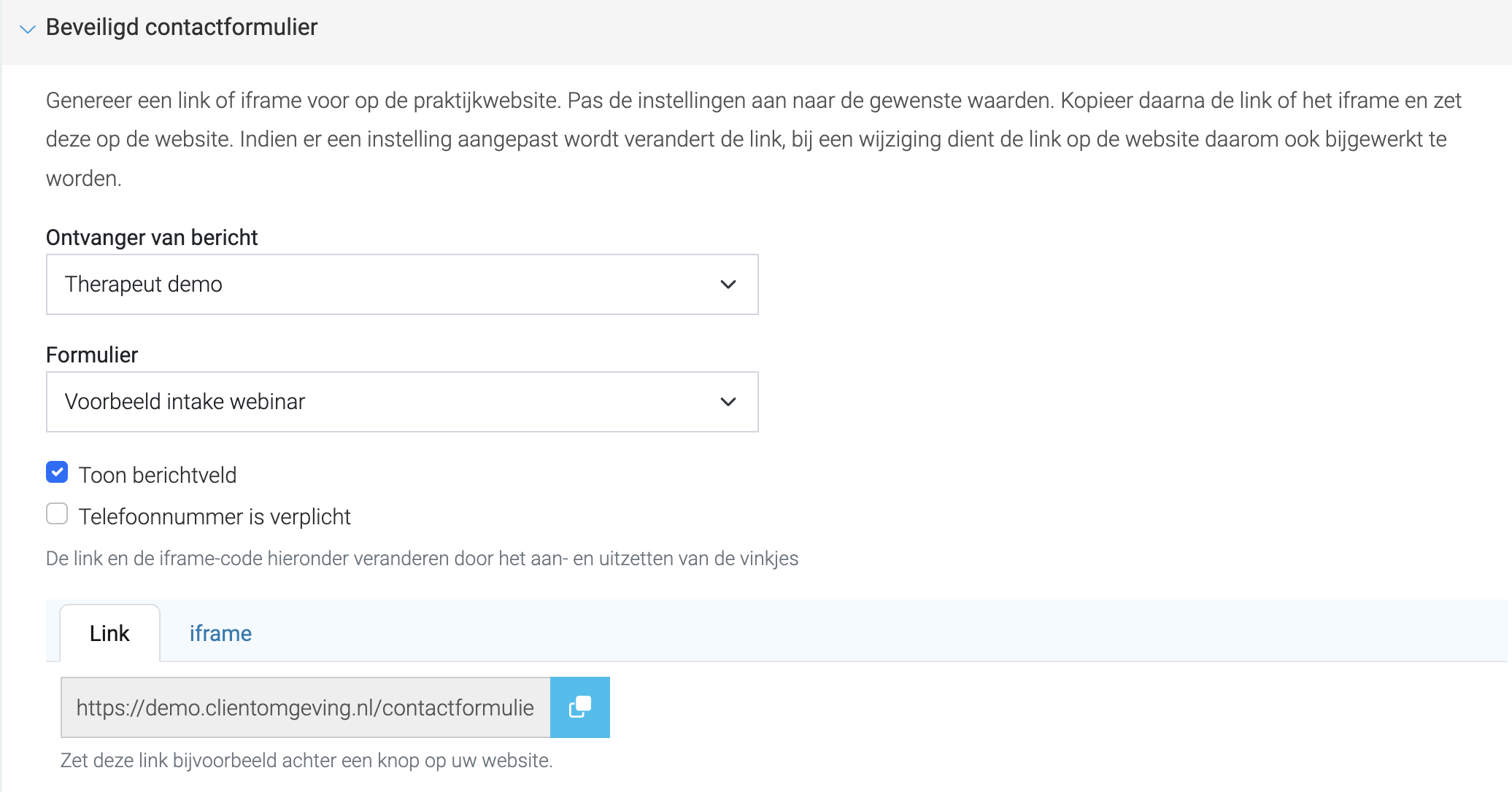Click the Therapeut demo selected value
1512x792 pixels.
(x=144, y=284)
